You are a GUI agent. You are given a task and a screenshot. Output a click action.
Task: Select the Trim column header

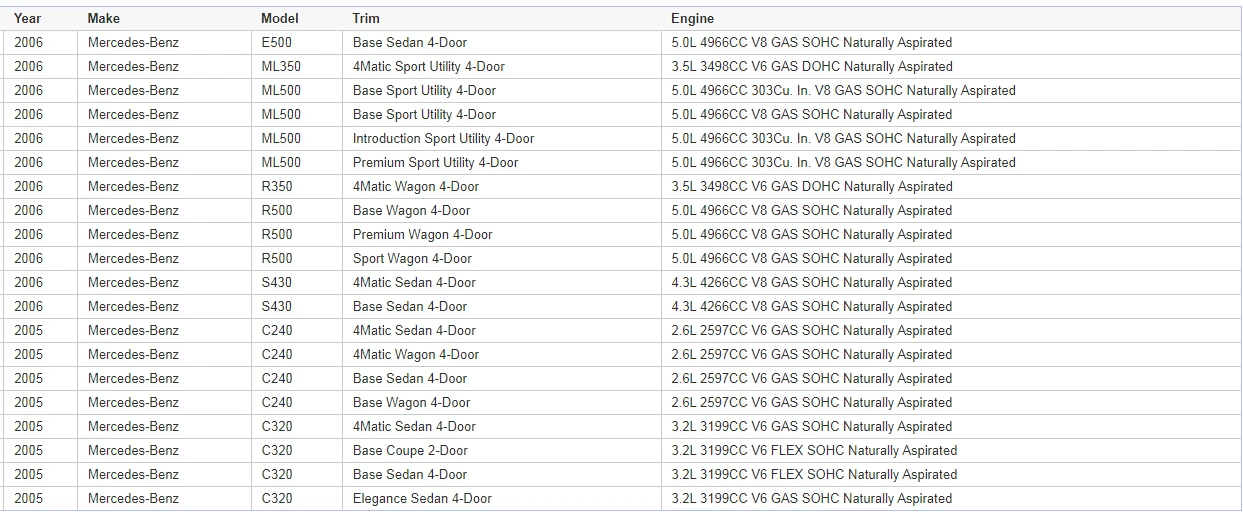pos(366,18)
